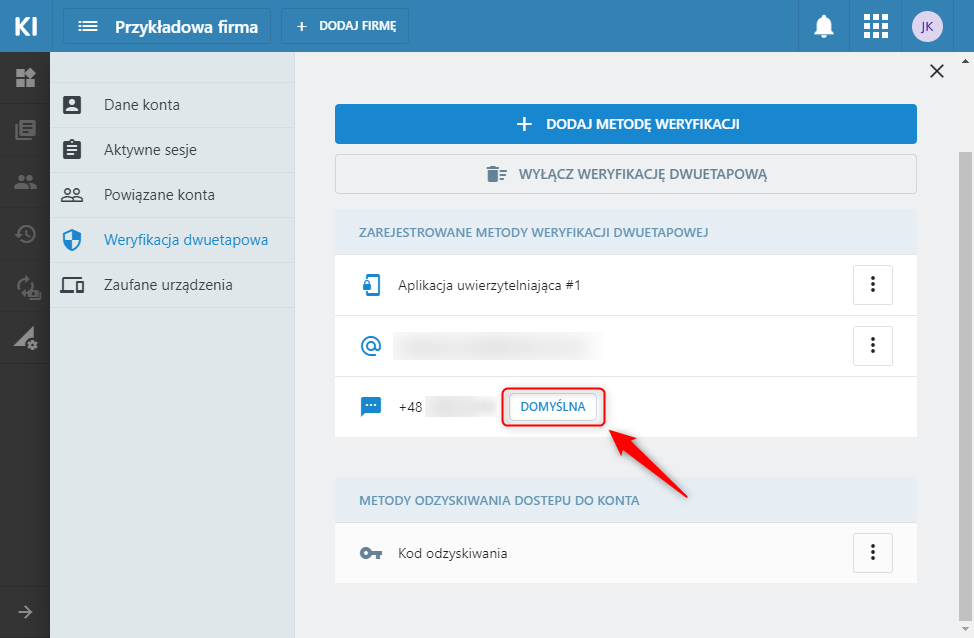Click the blurred email address entry
This screenshot has height=638, width=974.
498,345
